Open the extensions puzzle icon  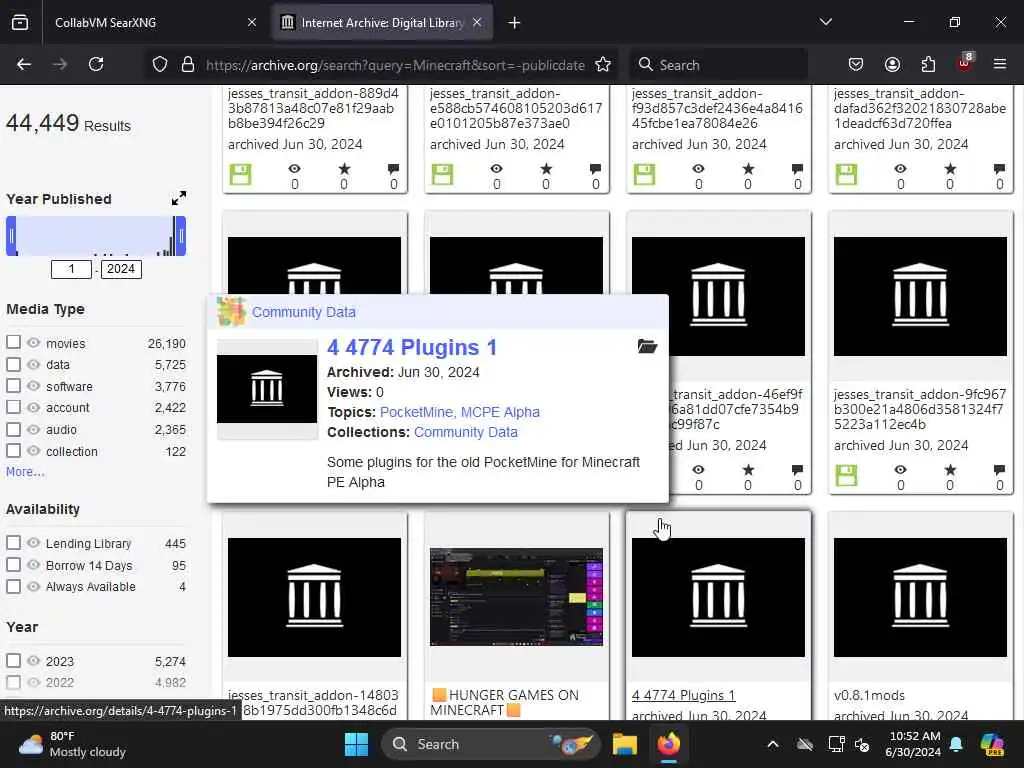tap(928, 64)
